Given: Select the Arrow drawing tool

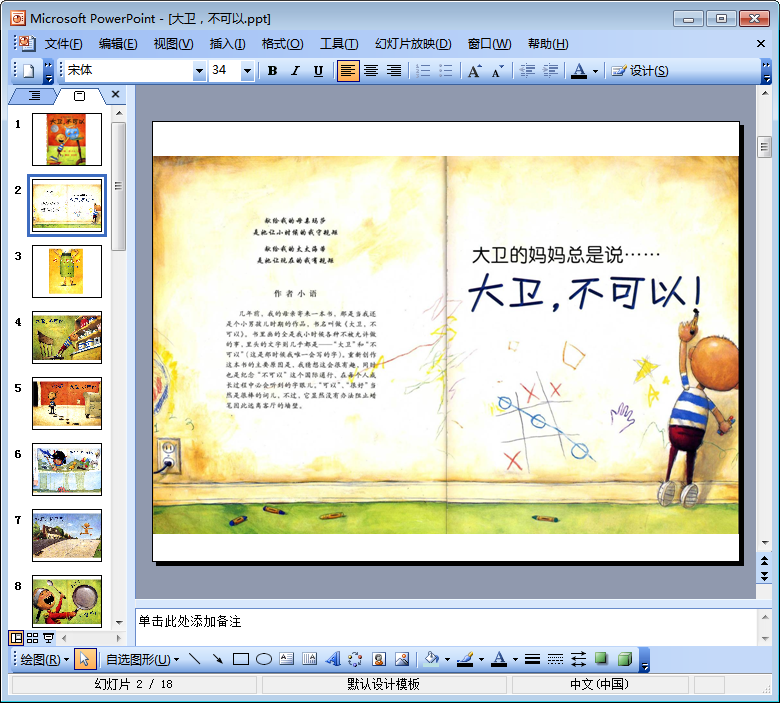Looking at the screenshot, I should (218, 660).
